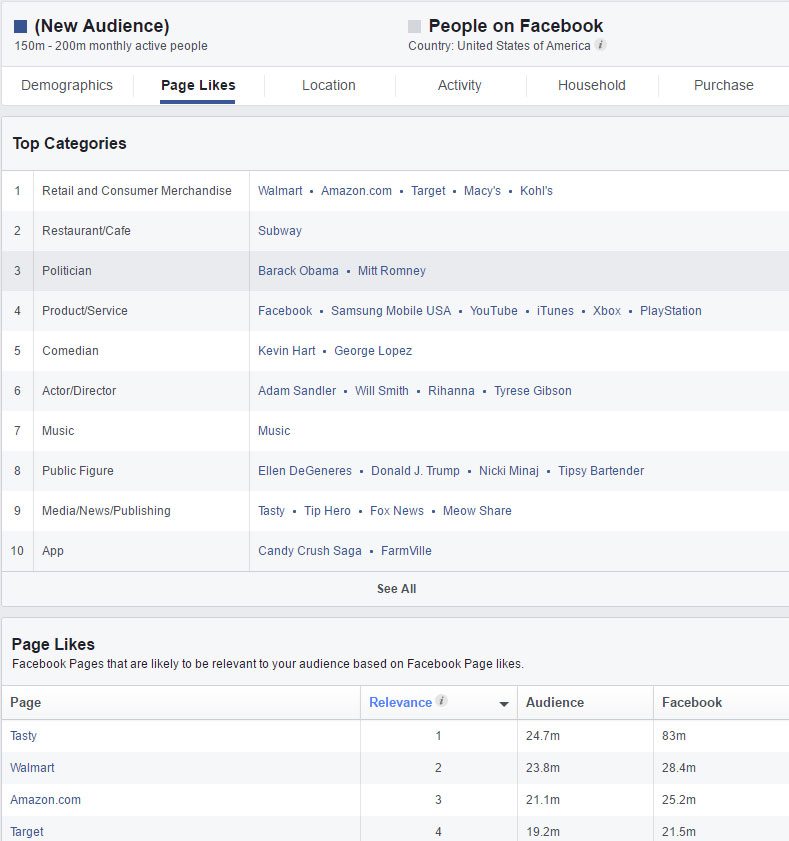789x841 pixels.
Task: Open Tasty link in Media/News/Publishing row
Action: click(x=271, y=511)
